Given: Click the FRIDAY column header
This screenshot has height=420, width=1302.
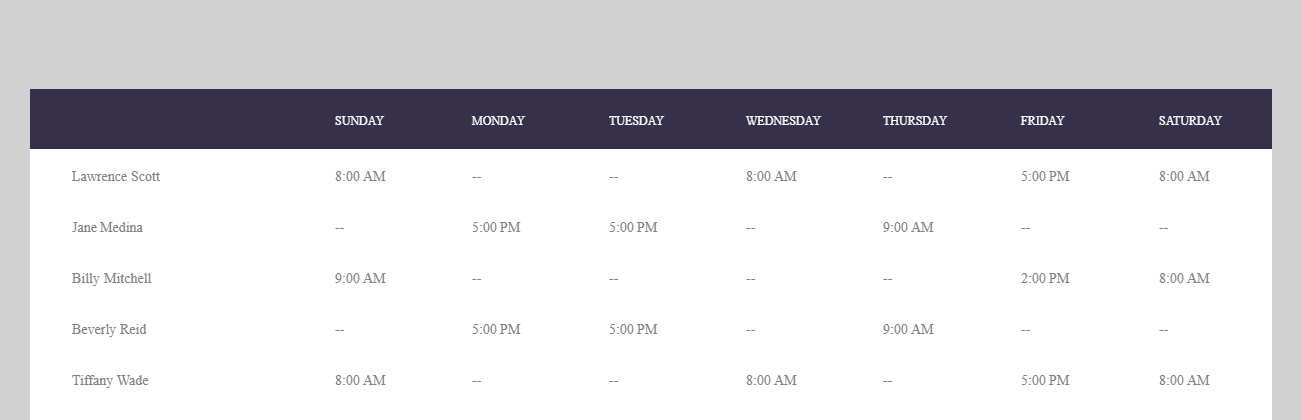Looking at the screenshot, I should (x=1042, y=121).
